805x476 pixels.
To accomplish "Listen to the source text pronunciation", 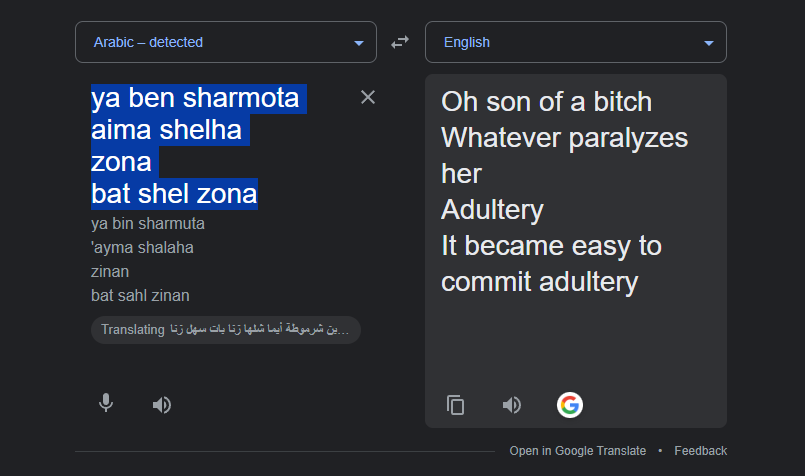I will pos(161,404).
